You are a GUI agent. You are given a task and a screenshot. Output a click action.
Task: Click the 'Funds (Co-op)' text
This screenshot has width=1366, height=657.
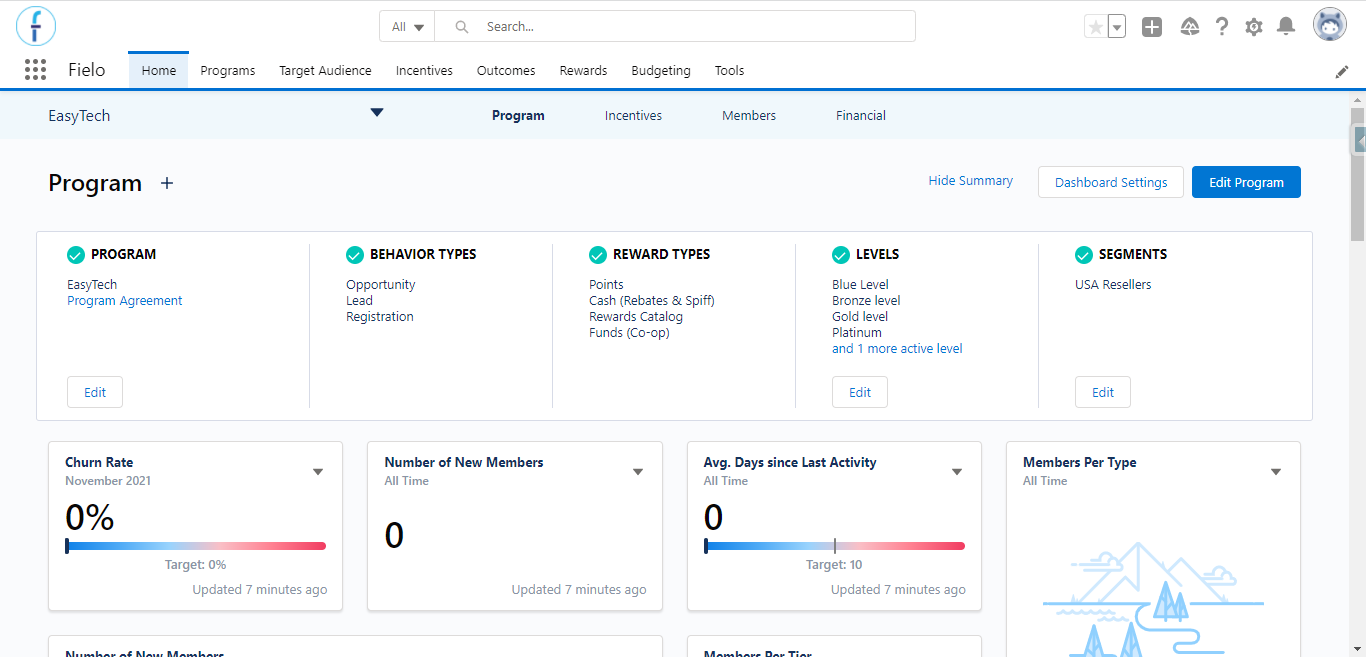(629, 333)
